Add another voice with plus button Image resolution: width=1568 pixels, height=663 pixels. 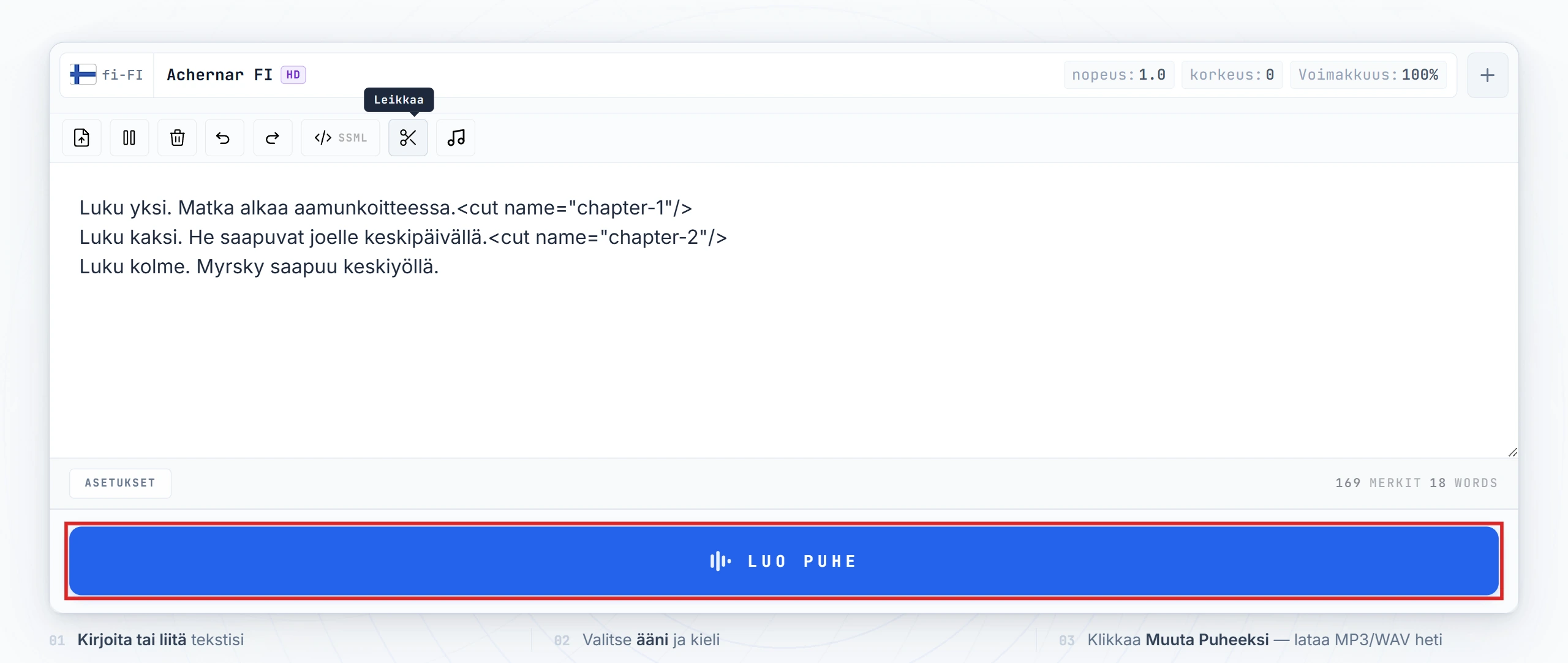pyautogui.click(x=1487, y=75)
